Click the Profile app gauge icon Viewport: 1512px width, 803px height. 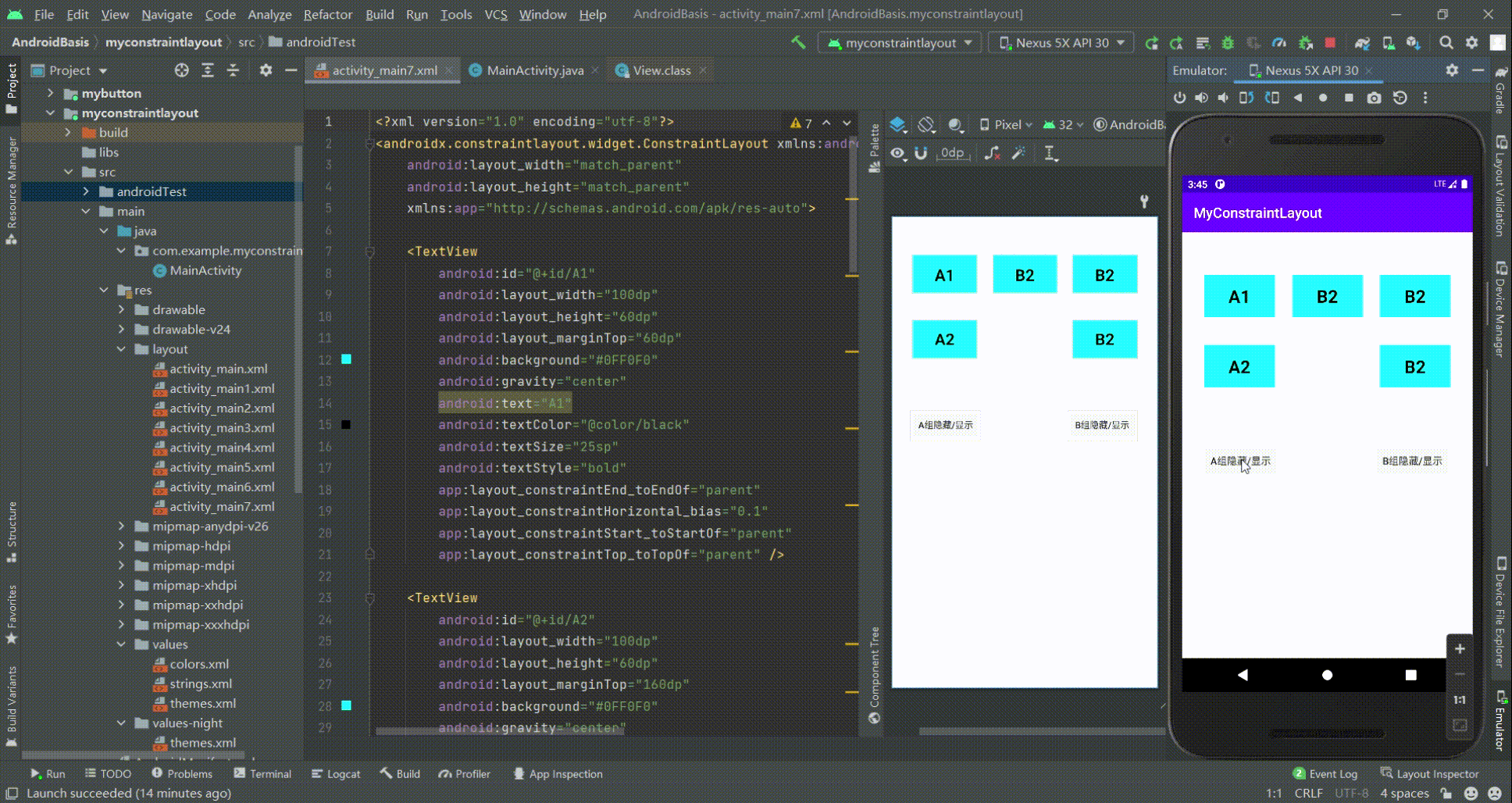(1279, 43)
